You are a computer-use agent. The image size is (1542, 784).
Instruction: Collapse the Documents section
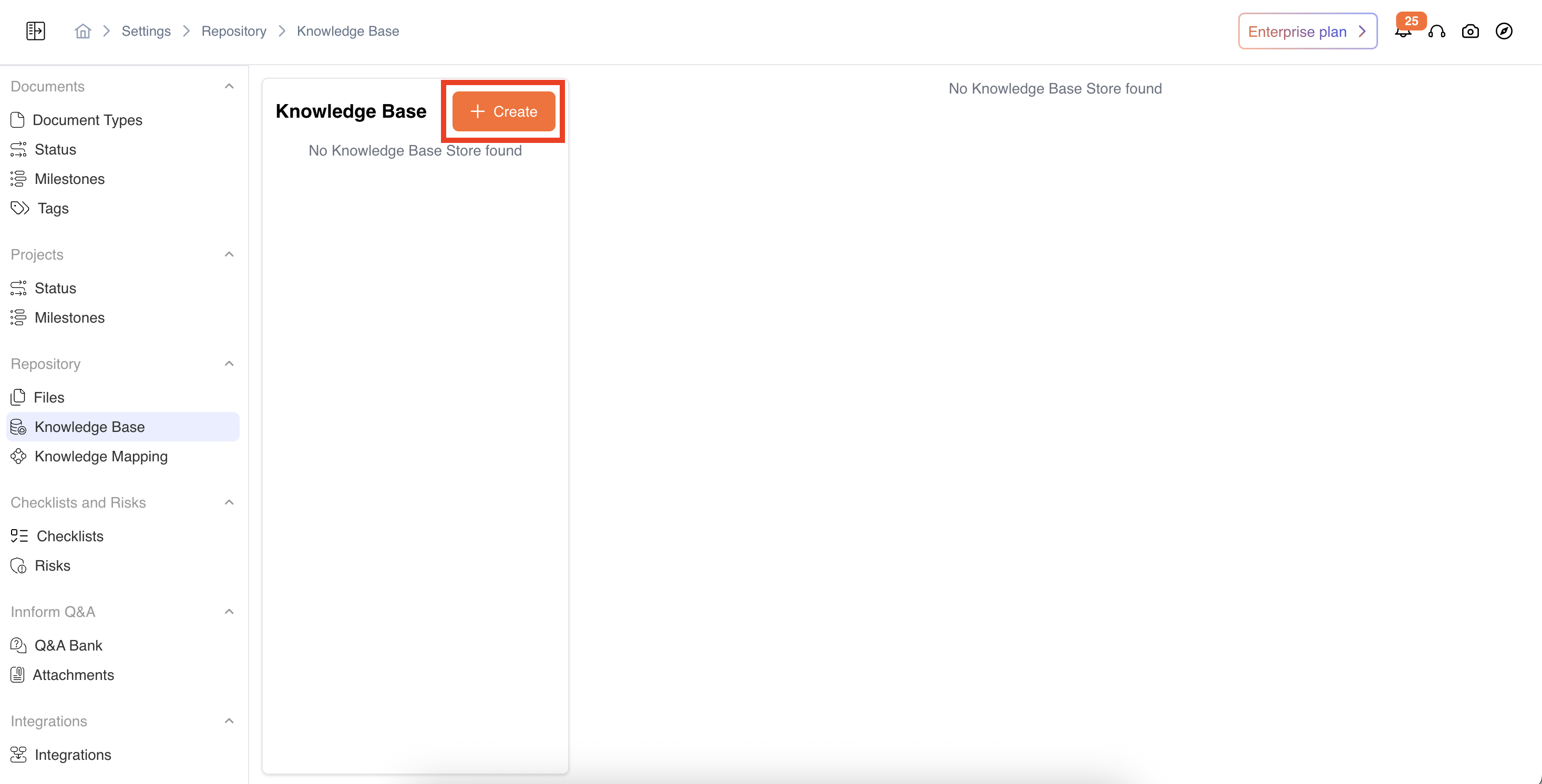(x=229, y=86)
